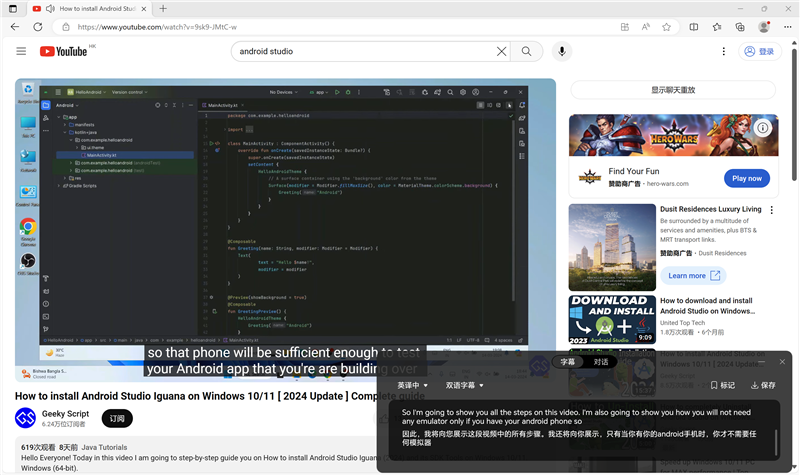View site information lock icon
Viewport: 800px width, 475px height.
pos(66,27)
